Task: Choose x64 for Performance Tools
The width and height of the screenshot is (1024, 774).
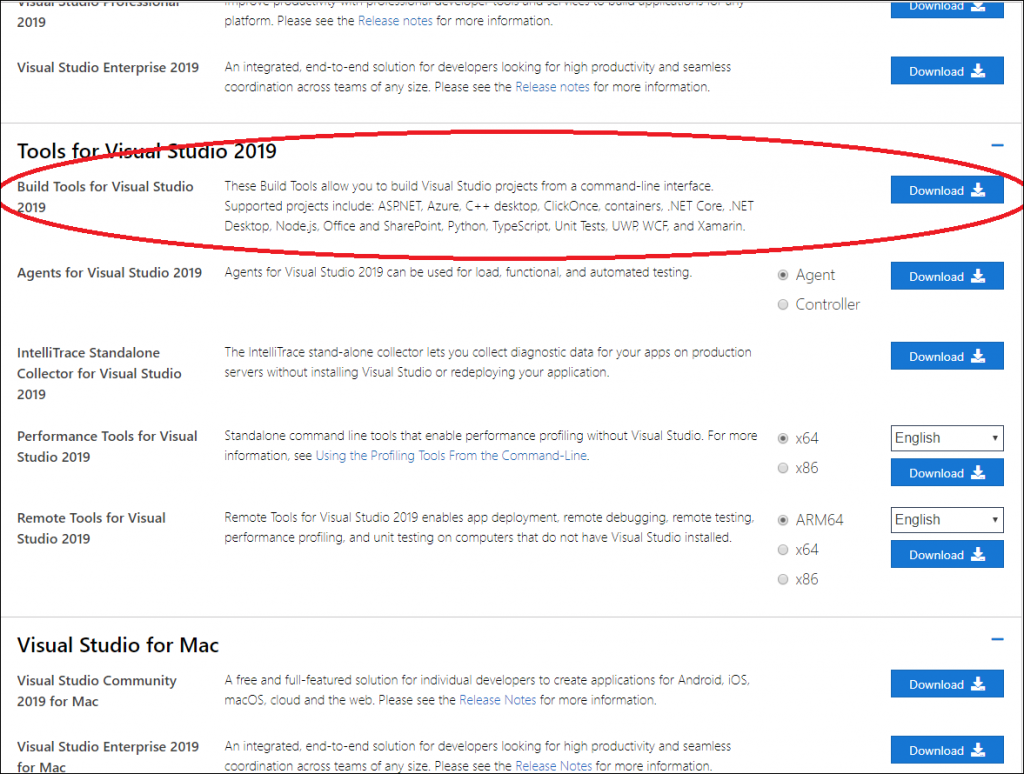Action: (783, 438)
